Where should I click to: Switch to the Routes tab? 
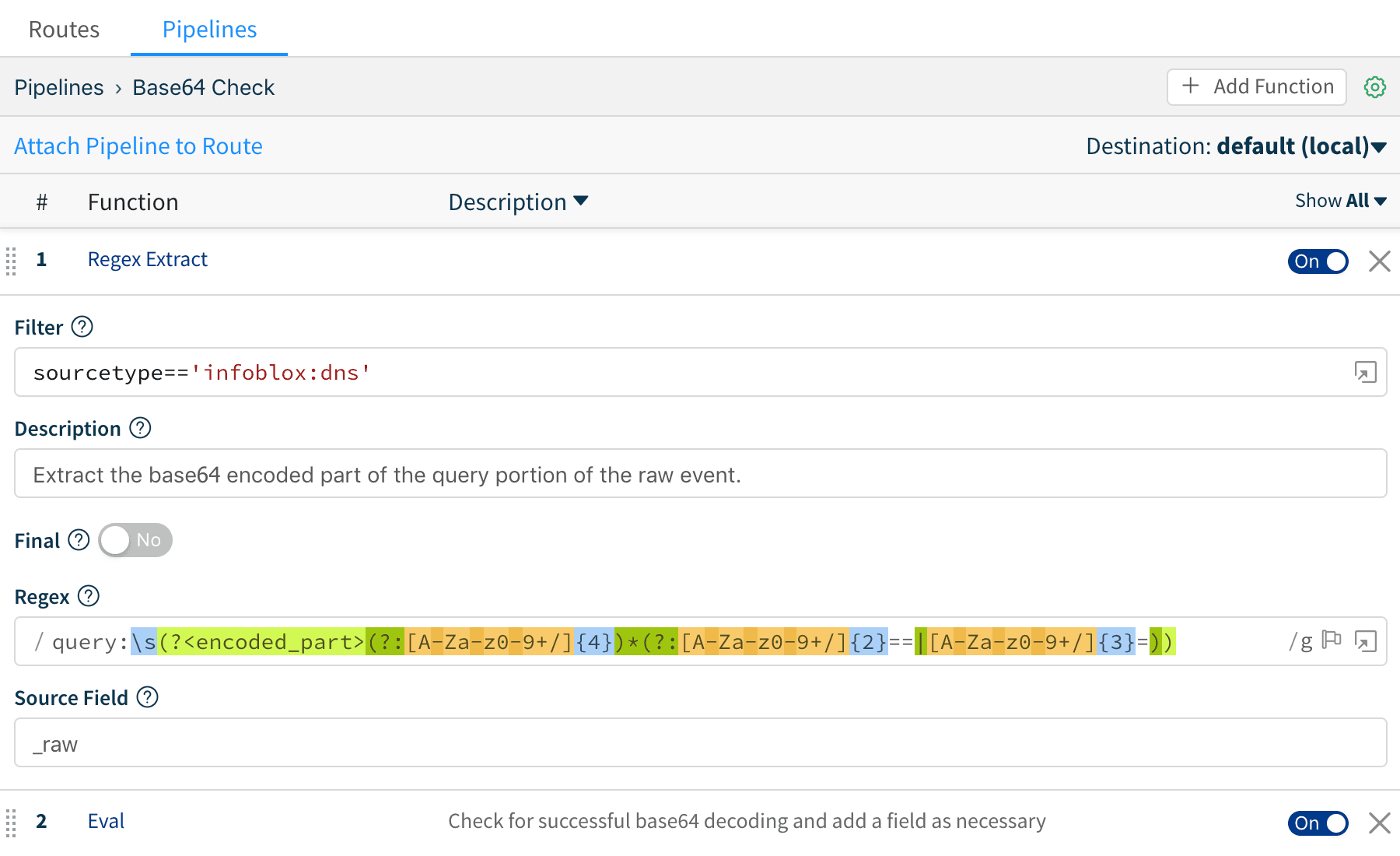(64, 29)
